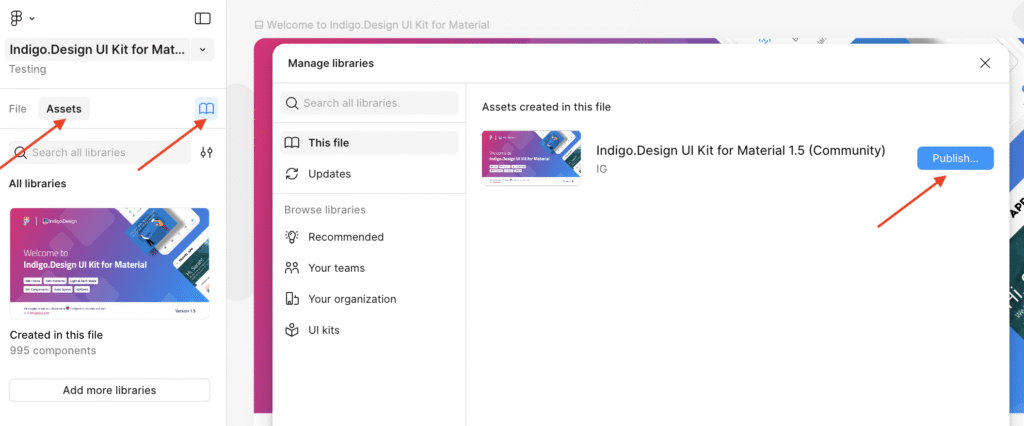Expand the file name dropdown chevron
The image size is (1024, 426).
[202, 49]
